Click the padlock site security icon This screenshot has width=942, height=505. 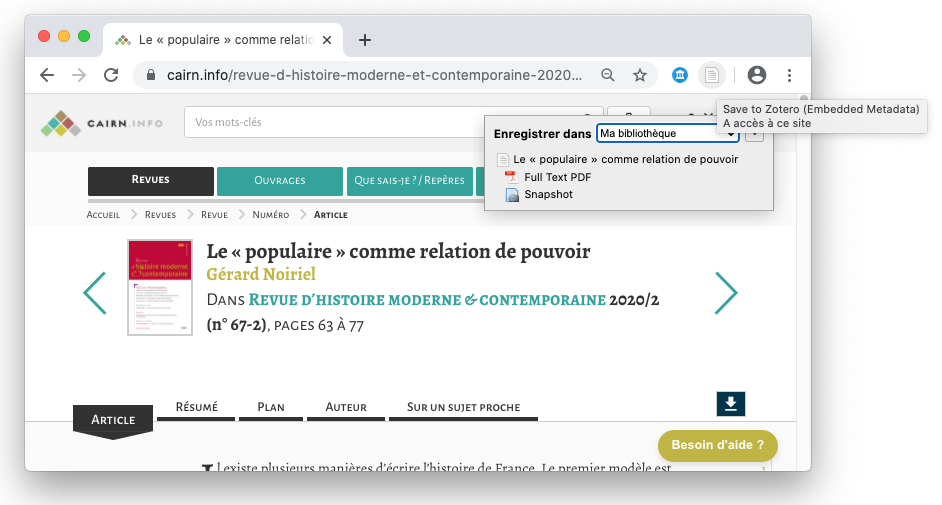[151, 75]
